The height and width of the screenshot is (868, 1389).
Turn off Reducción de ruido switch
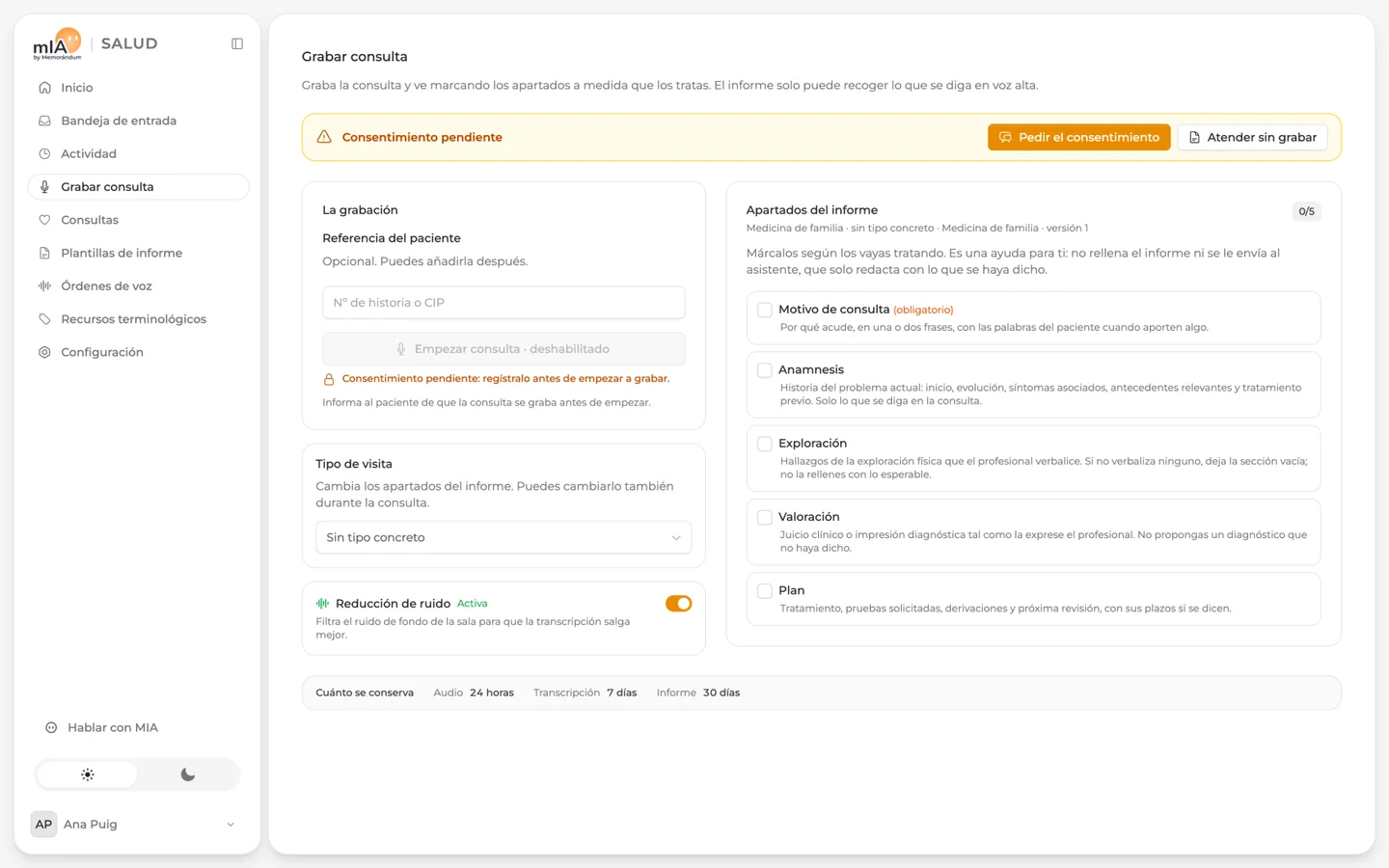(x=678, y=604)
